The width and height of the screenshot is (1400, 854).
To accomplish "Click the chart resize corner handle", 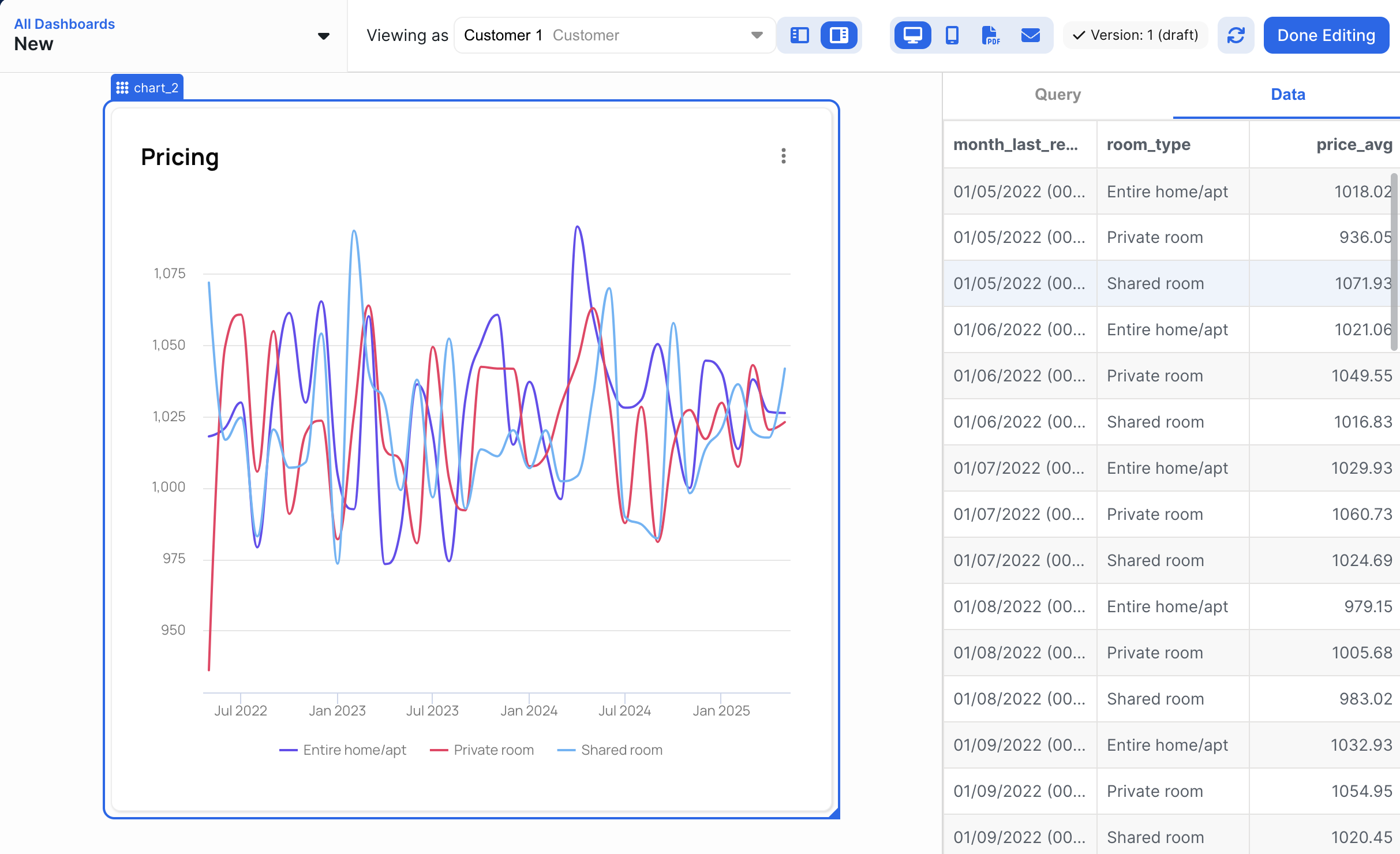I will point(834,813).
